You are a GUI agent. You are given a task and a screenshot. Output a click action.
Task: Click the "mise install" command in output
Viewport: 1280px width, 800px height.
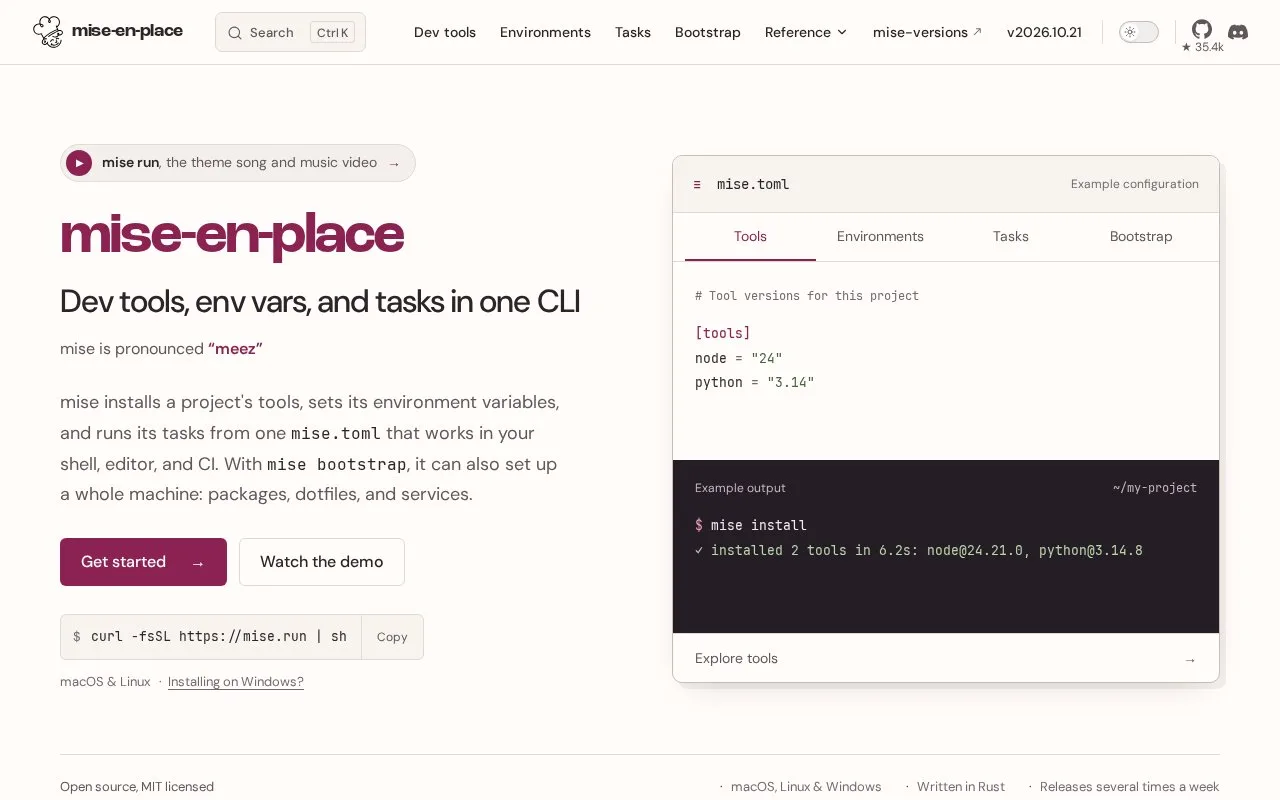(x=758, y=525)
